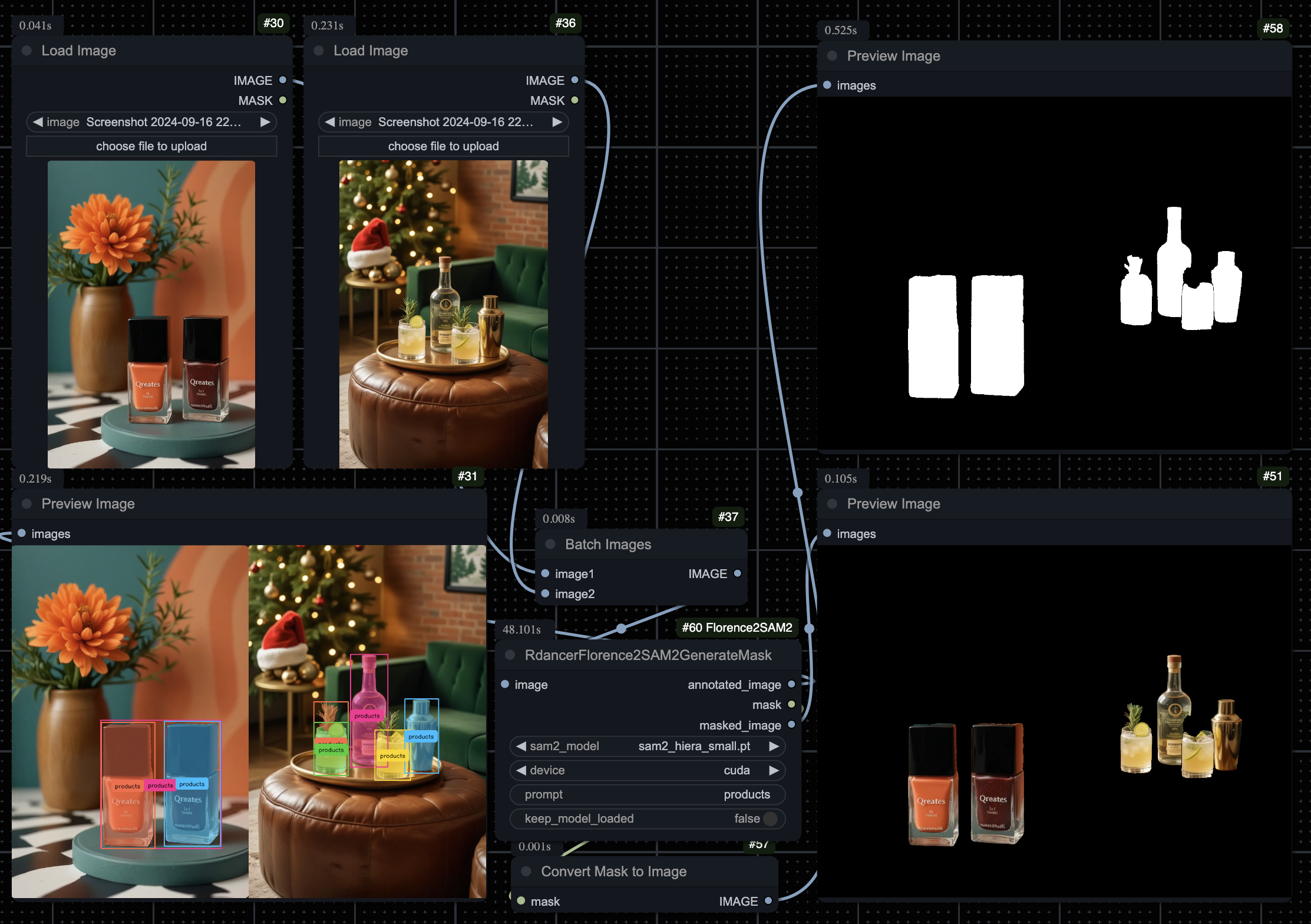The width and height of the screenshot is (1311, 924).
Task: Click the #31 node badge
Action: 468,476
